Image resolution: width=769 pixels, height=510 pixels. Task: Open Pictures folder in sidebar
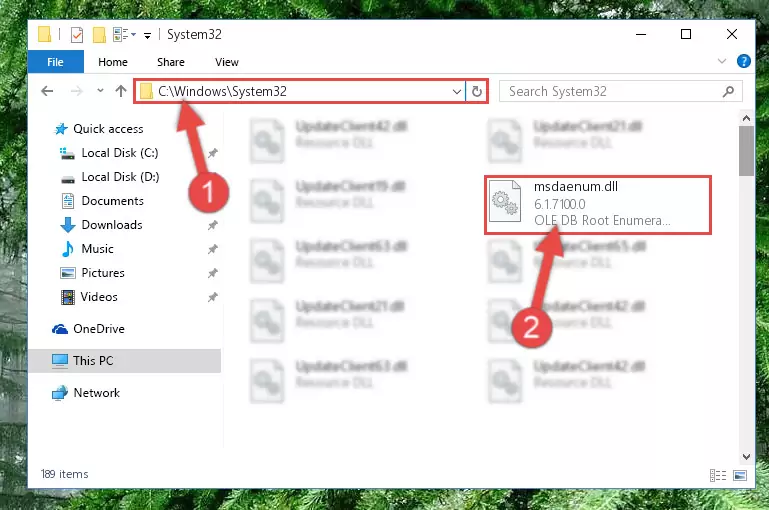[x=103, y=273]
